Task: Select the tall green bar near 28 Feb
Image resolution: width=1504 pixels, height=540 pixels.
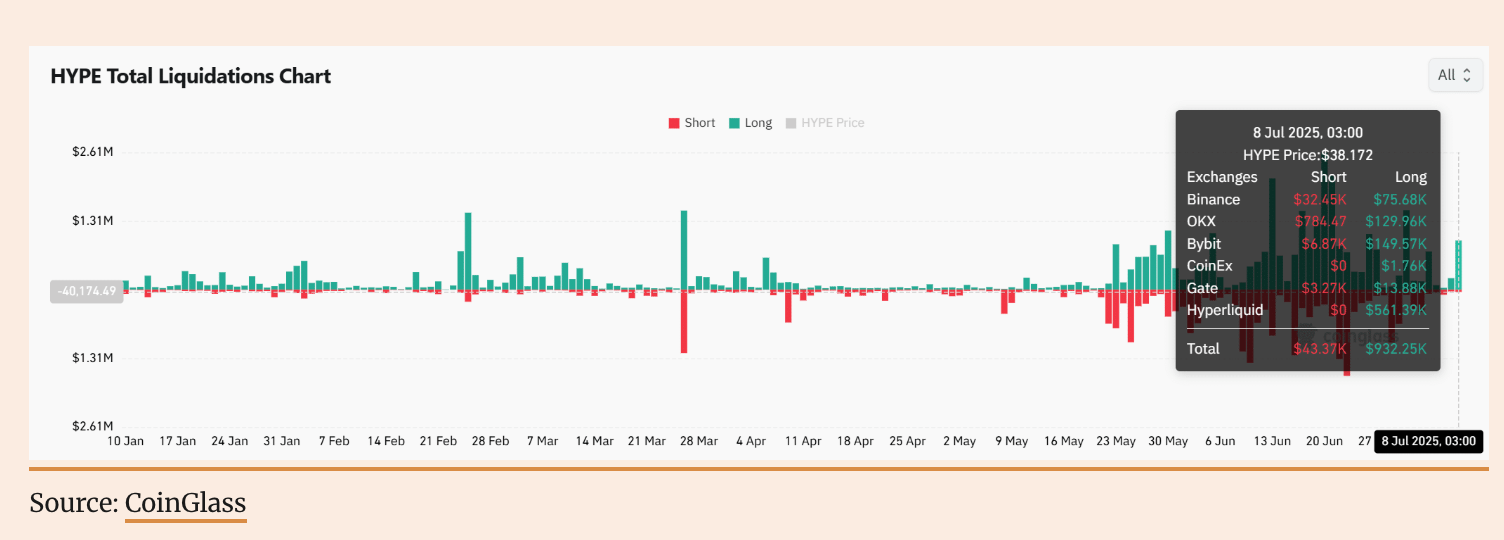Action: coord(467,250)
